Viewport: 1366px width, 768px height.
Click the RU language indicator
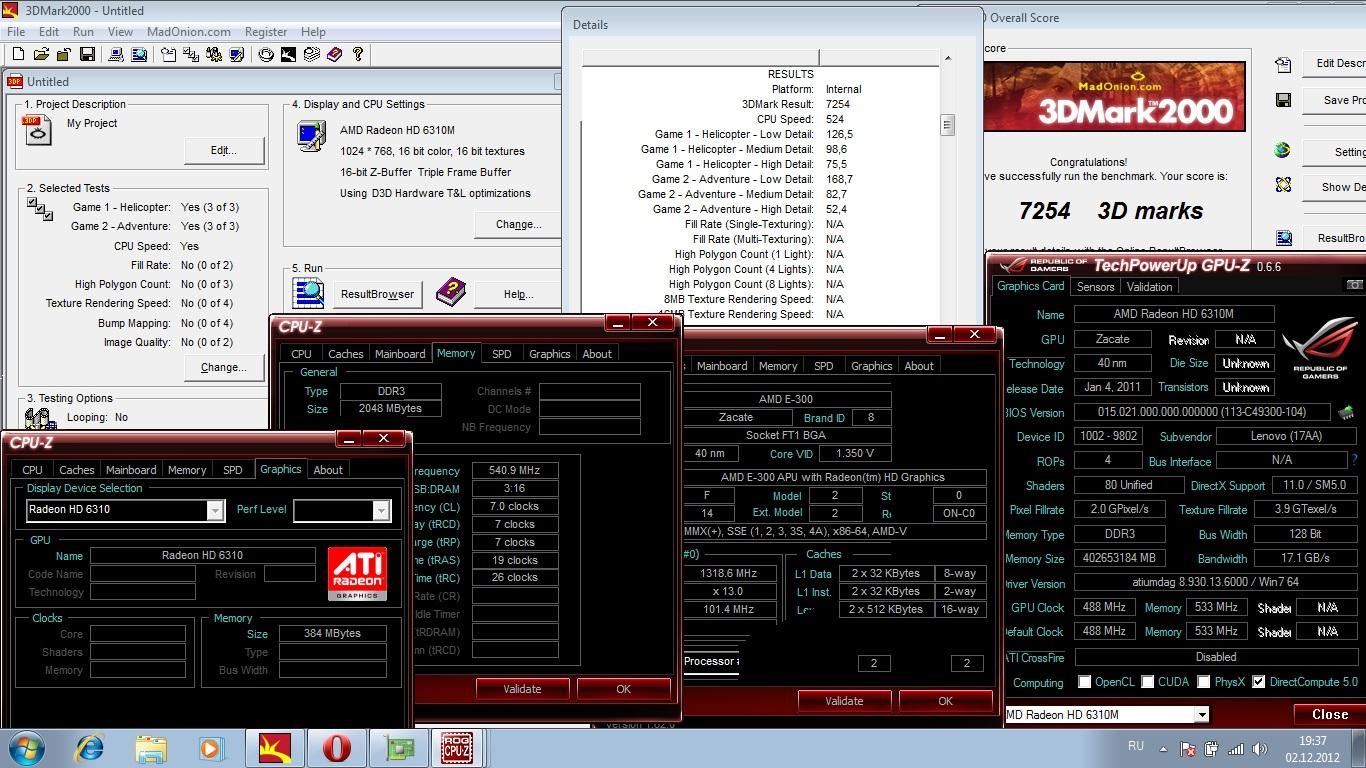(1136, 746)
